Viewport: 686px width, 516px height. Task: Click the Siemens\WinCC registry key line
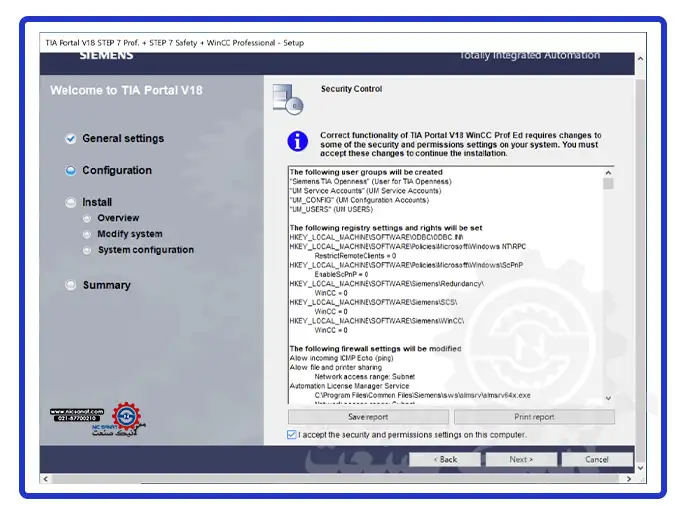(377, 321)
